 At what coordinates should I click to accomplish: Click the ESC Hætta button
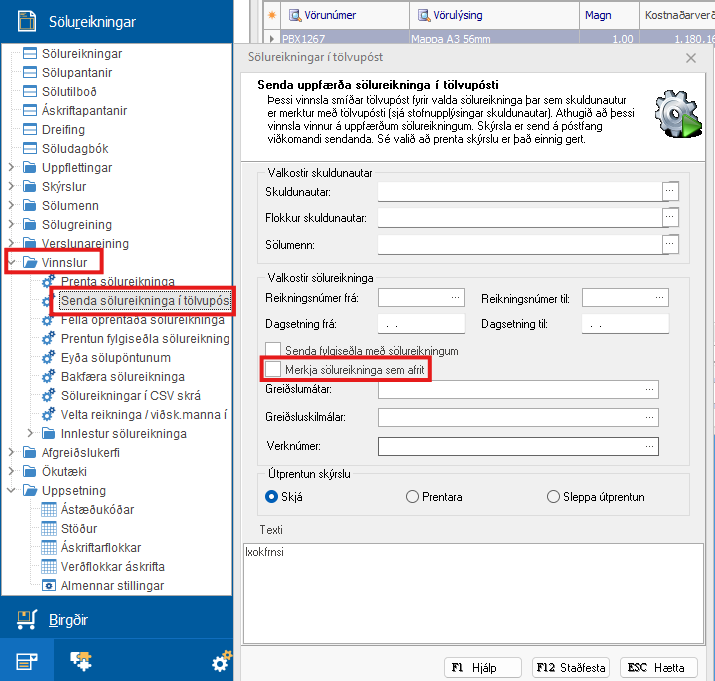[657, 667]
